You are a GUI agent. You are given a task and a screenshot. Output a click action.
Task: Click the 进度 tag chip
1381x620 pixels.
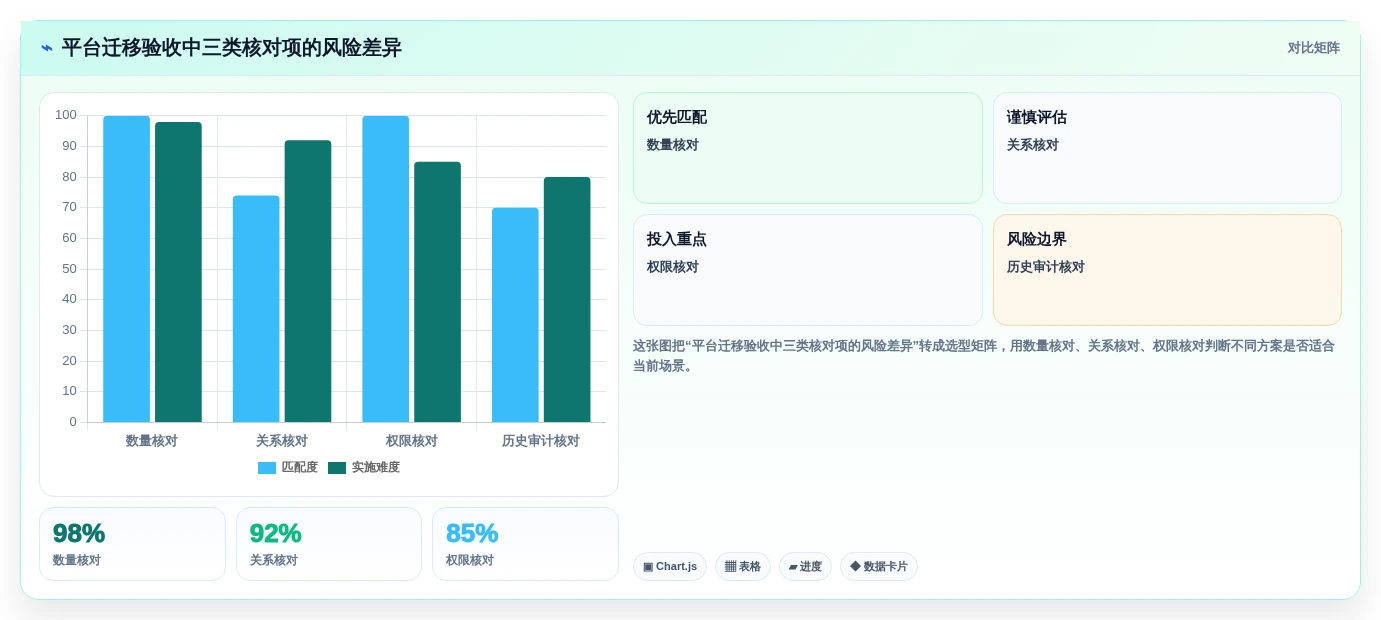point(805,567)
